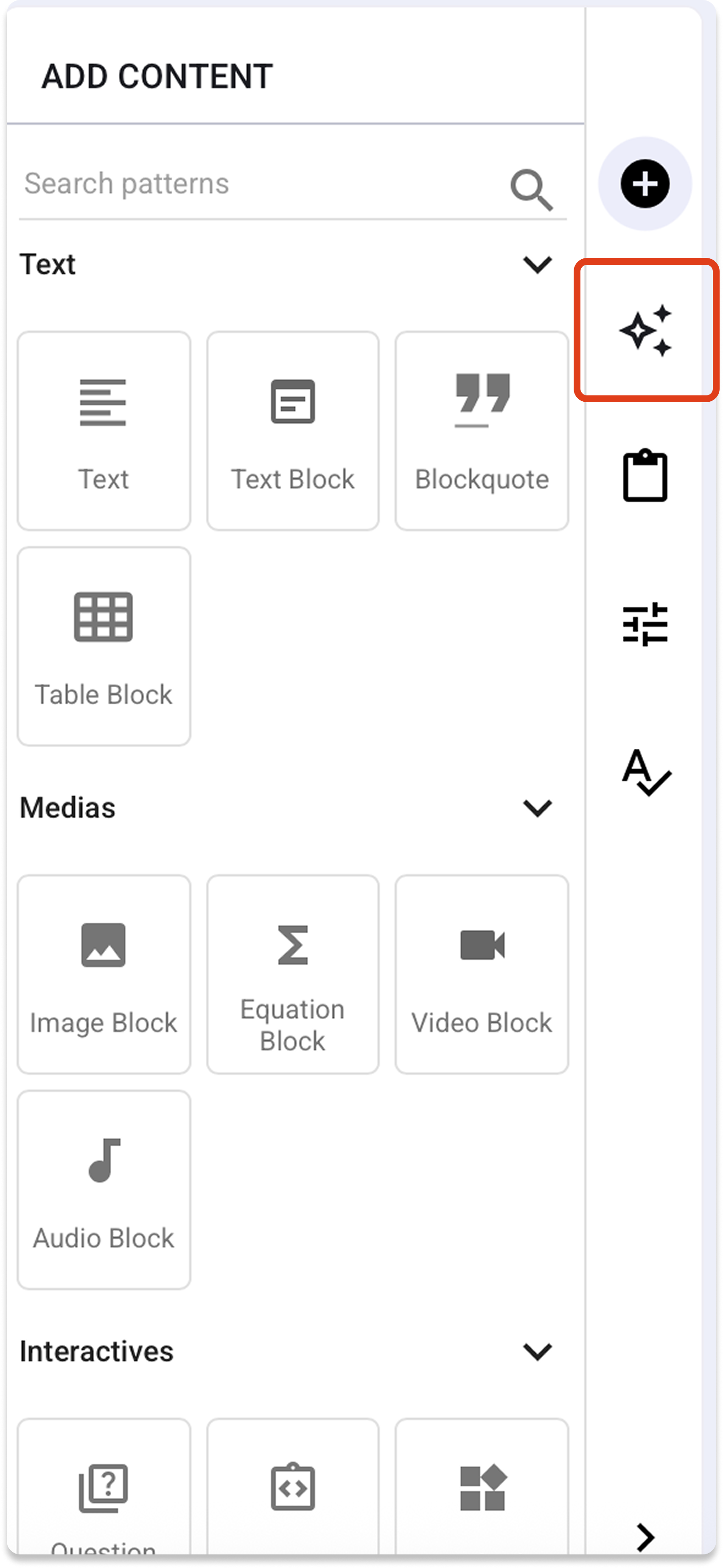Add a Text Block pattern
The height and width of the screenshot is (1568, 723).
point(293,431)
